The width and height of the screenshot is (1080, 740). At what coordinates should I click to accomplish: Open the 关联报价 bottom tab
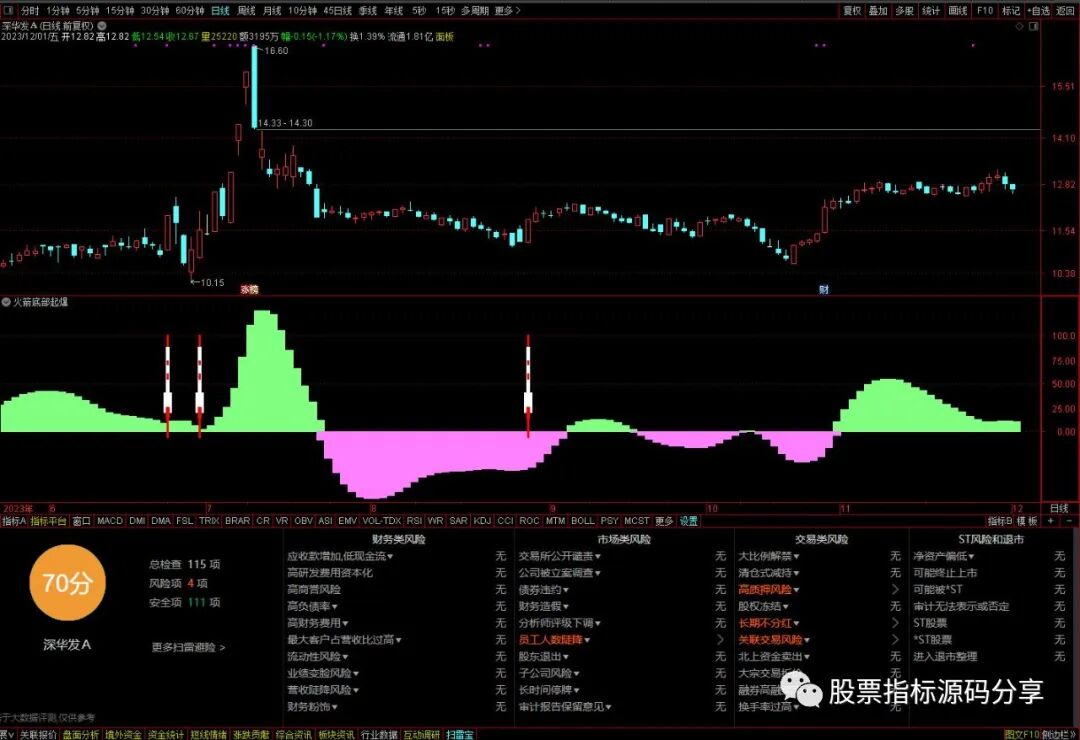(38, 734)
